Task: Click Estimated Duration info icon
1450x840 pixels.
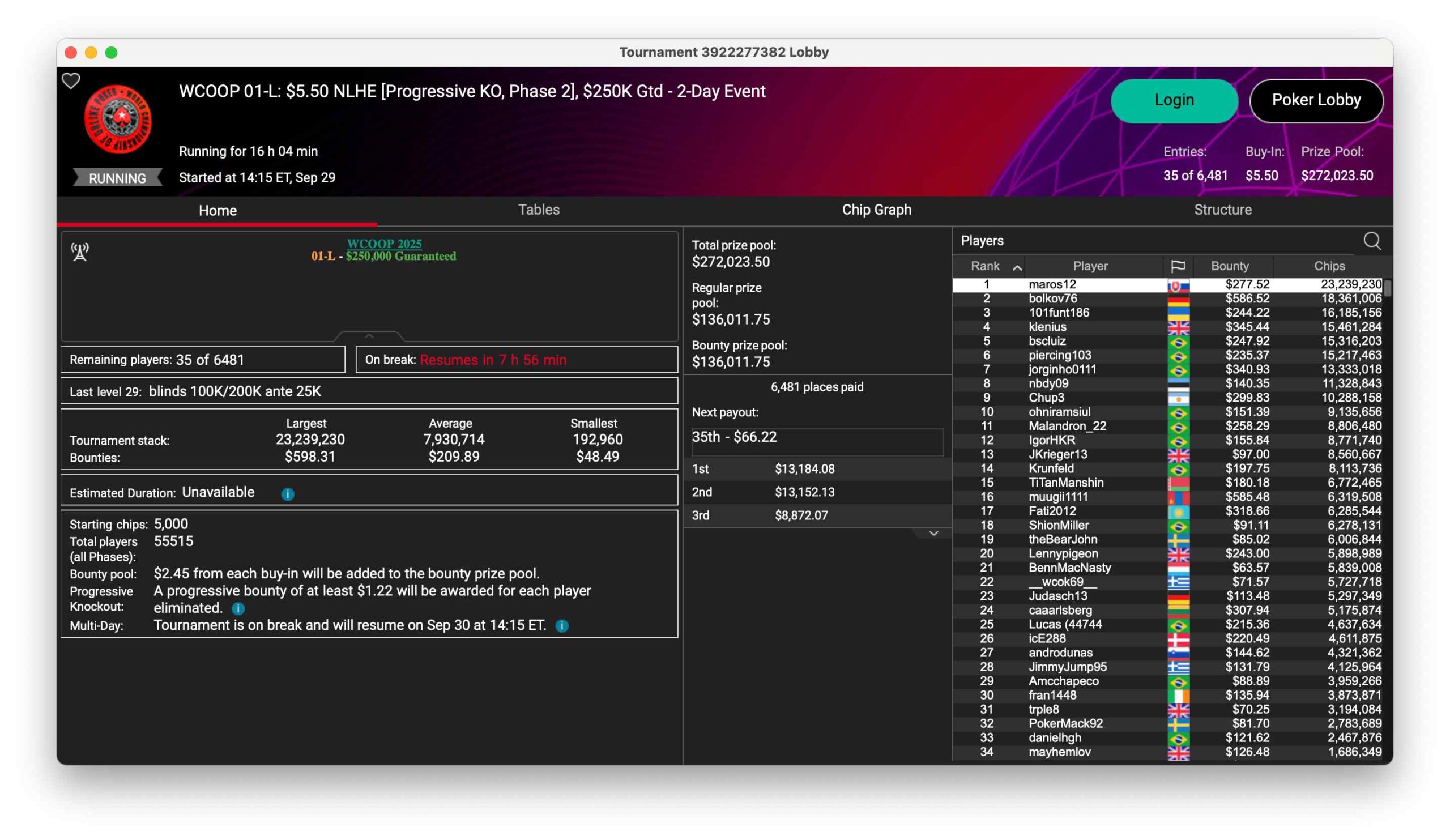Action: coord(288,494)
